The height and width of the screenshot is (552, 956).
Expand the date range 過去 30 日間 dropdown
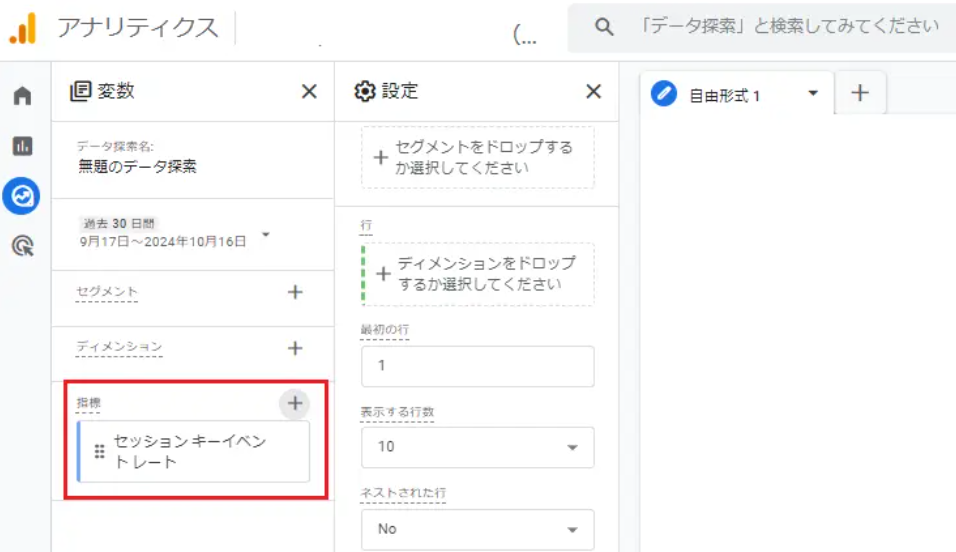266,234
